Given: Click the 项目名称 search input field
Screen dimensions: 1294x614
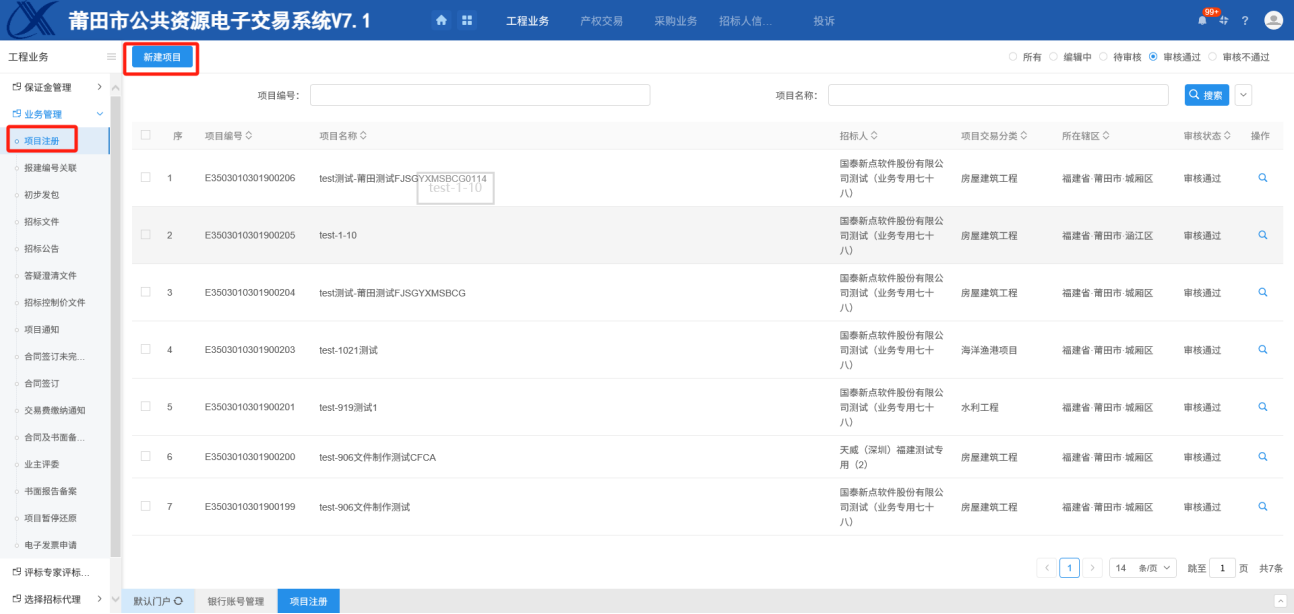Looking at the screenshot, I should (x=997, y=95).
